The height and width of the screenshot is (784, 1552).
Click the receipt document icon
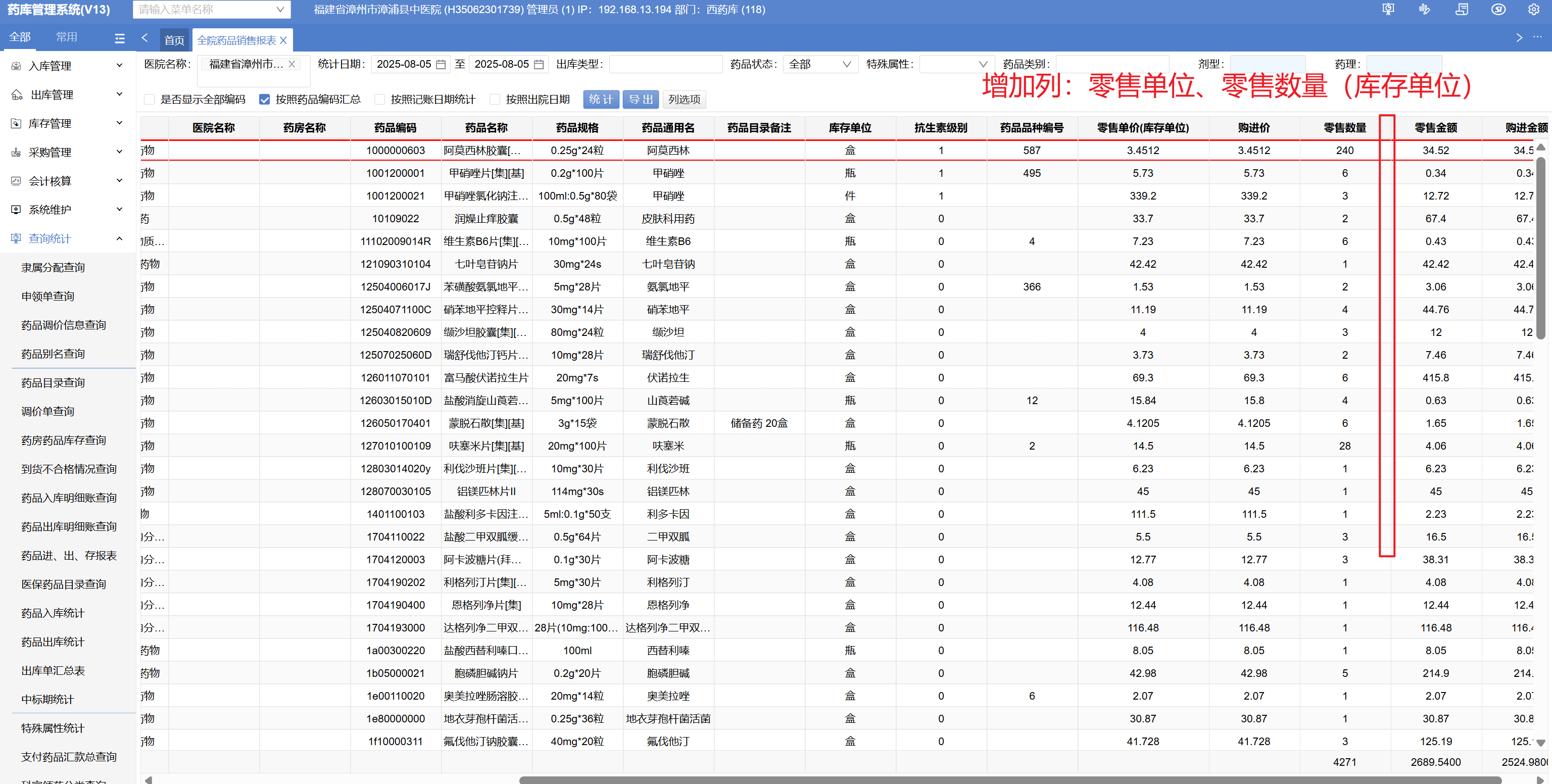pyautogui.click(x=1462, y=10)
